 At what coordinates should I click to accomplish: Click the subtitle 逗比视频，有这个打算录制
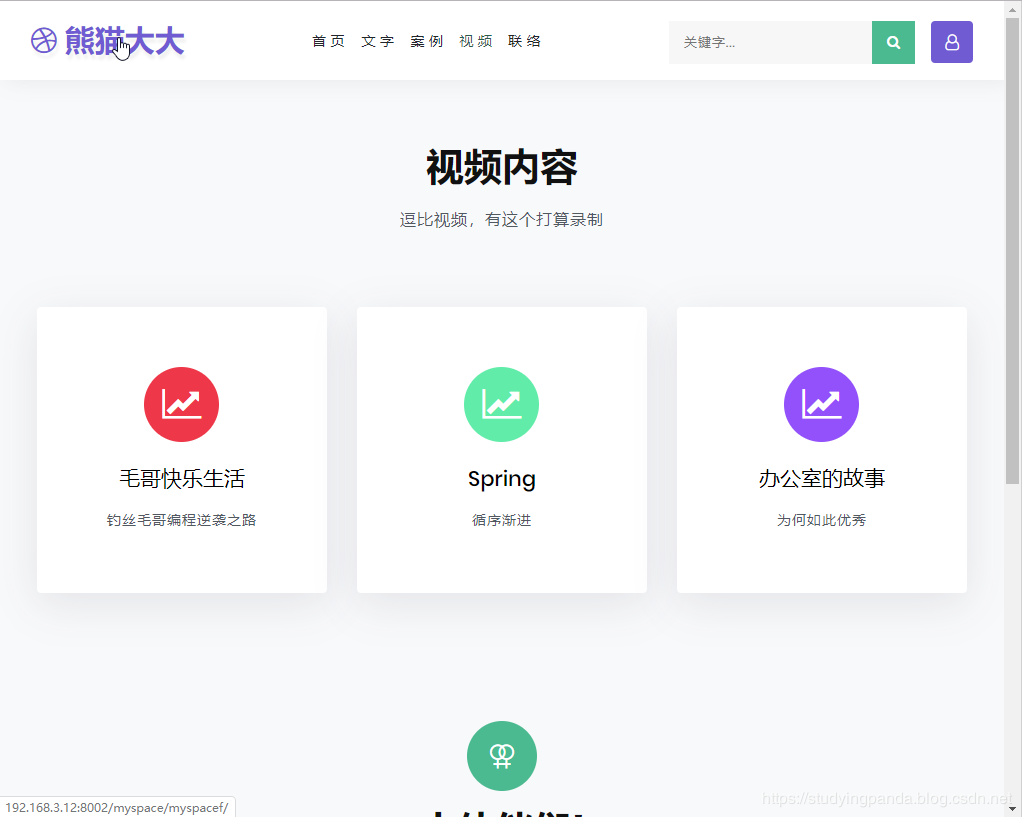[501, 219]
